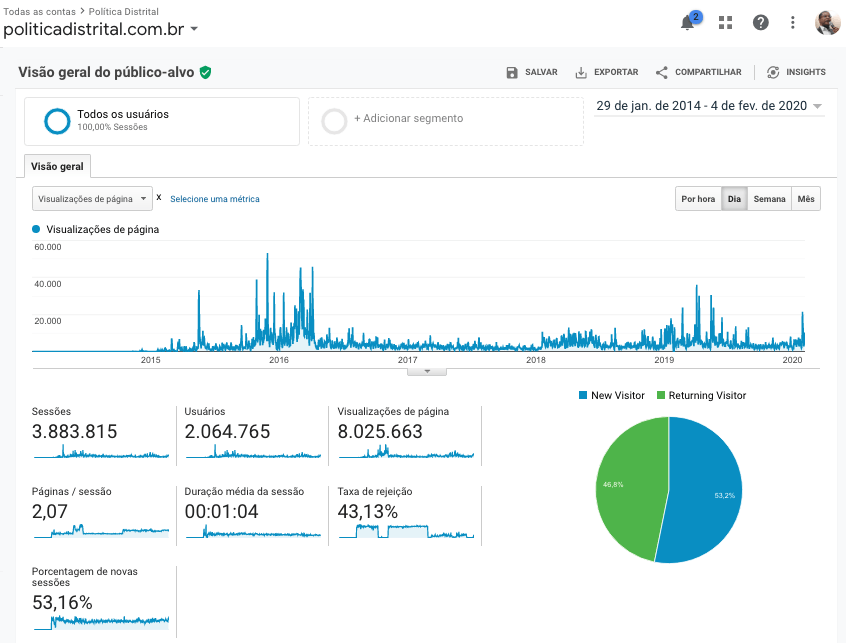846x643 pixels.
Task: Open the three-dot more options menu
Action: click(x=793, y=23)
